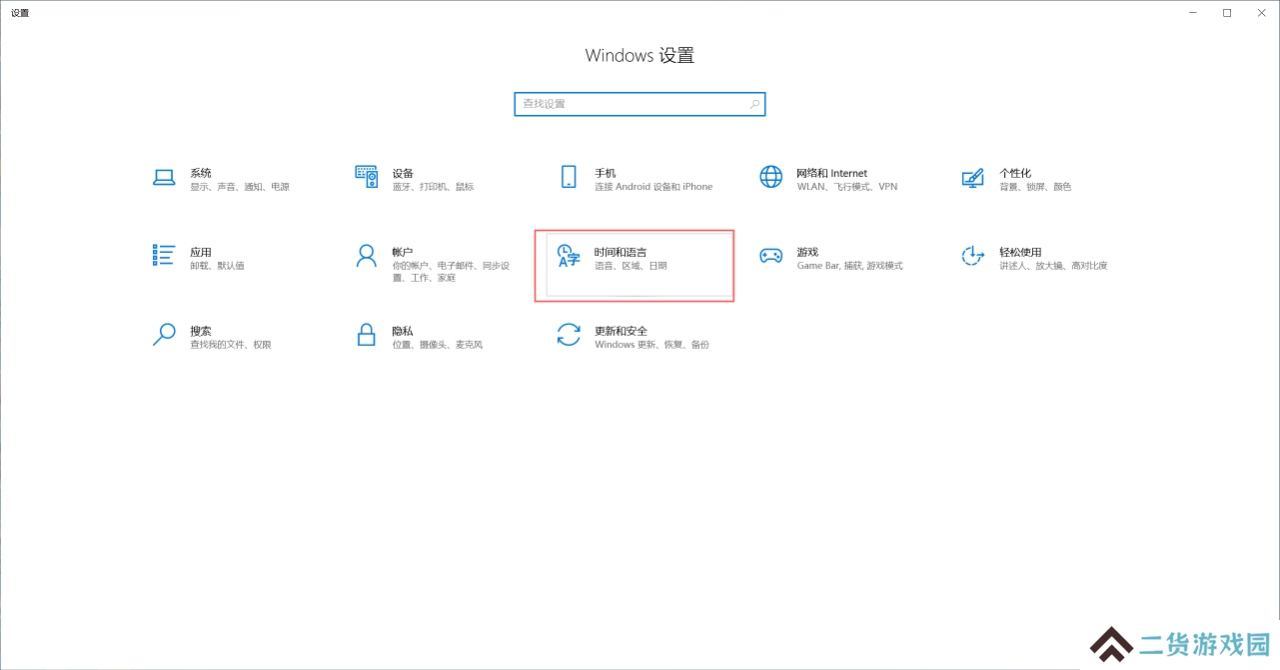Open the 帐户 person icon
The image size is (1280, 670).
click(x=366, y=256)
